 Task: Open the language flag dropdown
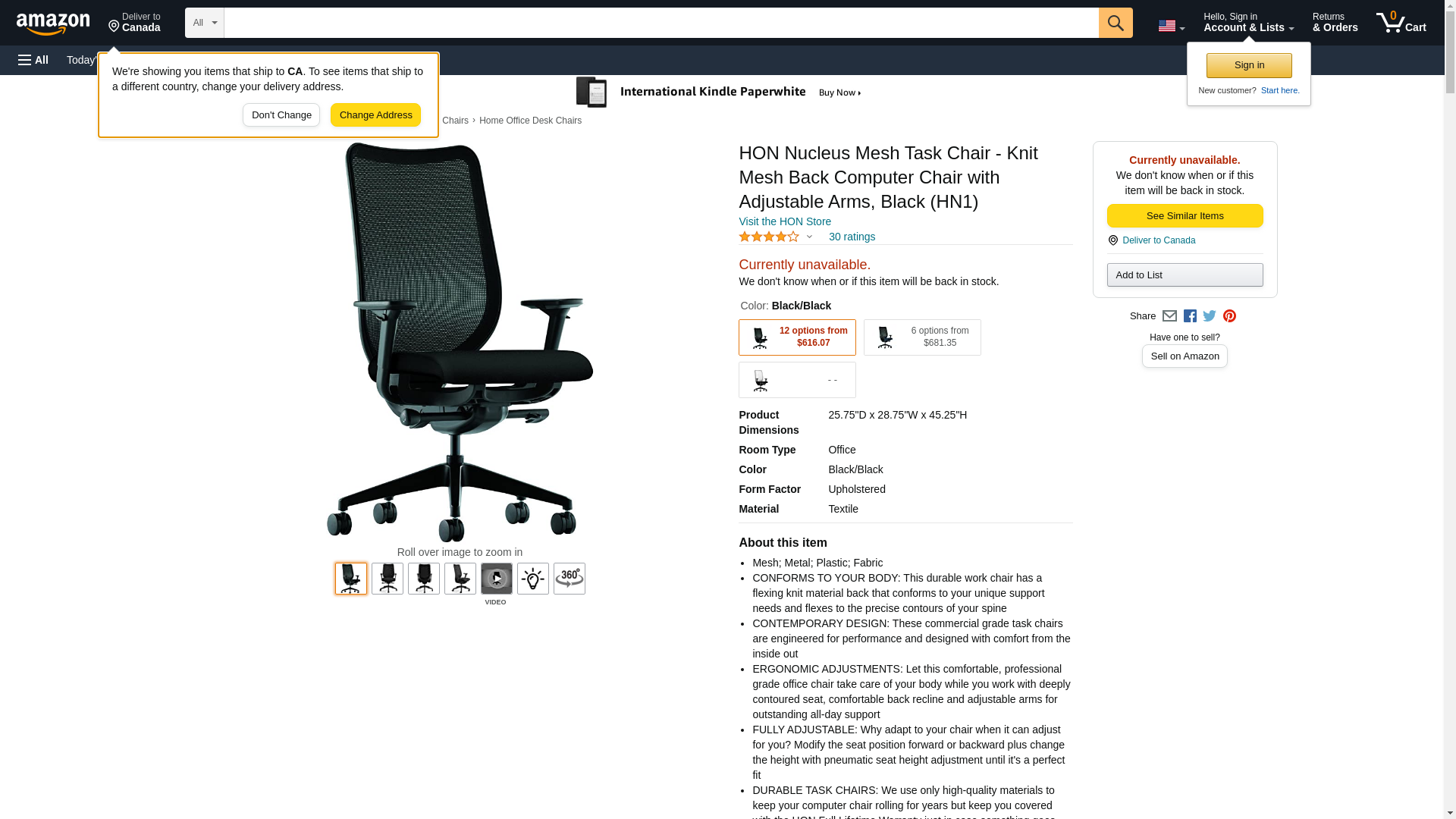pos(1171,26)
